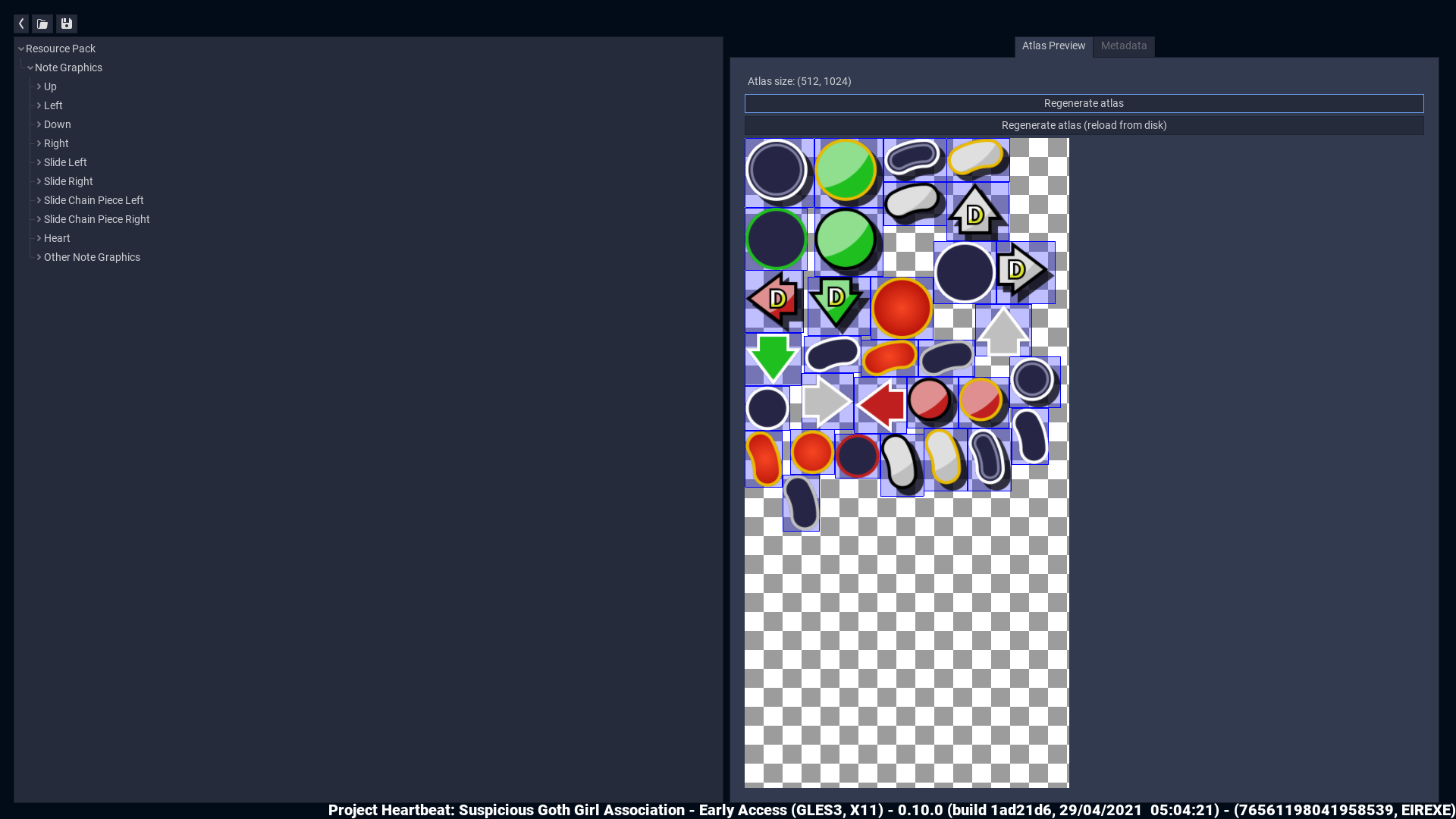This screenshot has height=819, width=1456.
Task: Click the solid red left arrow sprite
Action: click(x=880, y=405)
